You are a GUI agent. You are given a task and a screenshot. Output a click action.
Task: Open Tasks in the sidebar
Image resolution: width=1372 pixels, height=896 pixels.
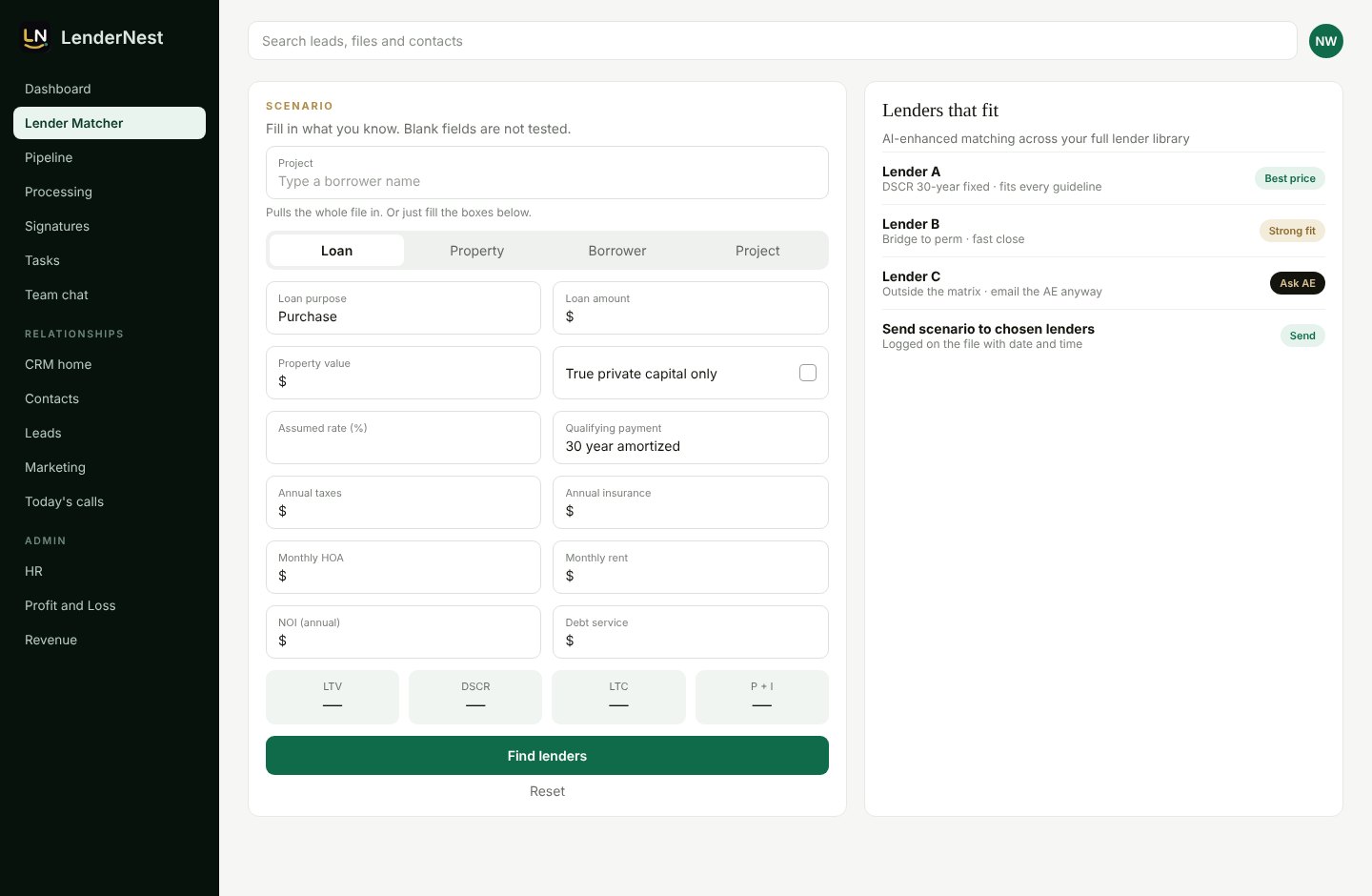[110, 260]
